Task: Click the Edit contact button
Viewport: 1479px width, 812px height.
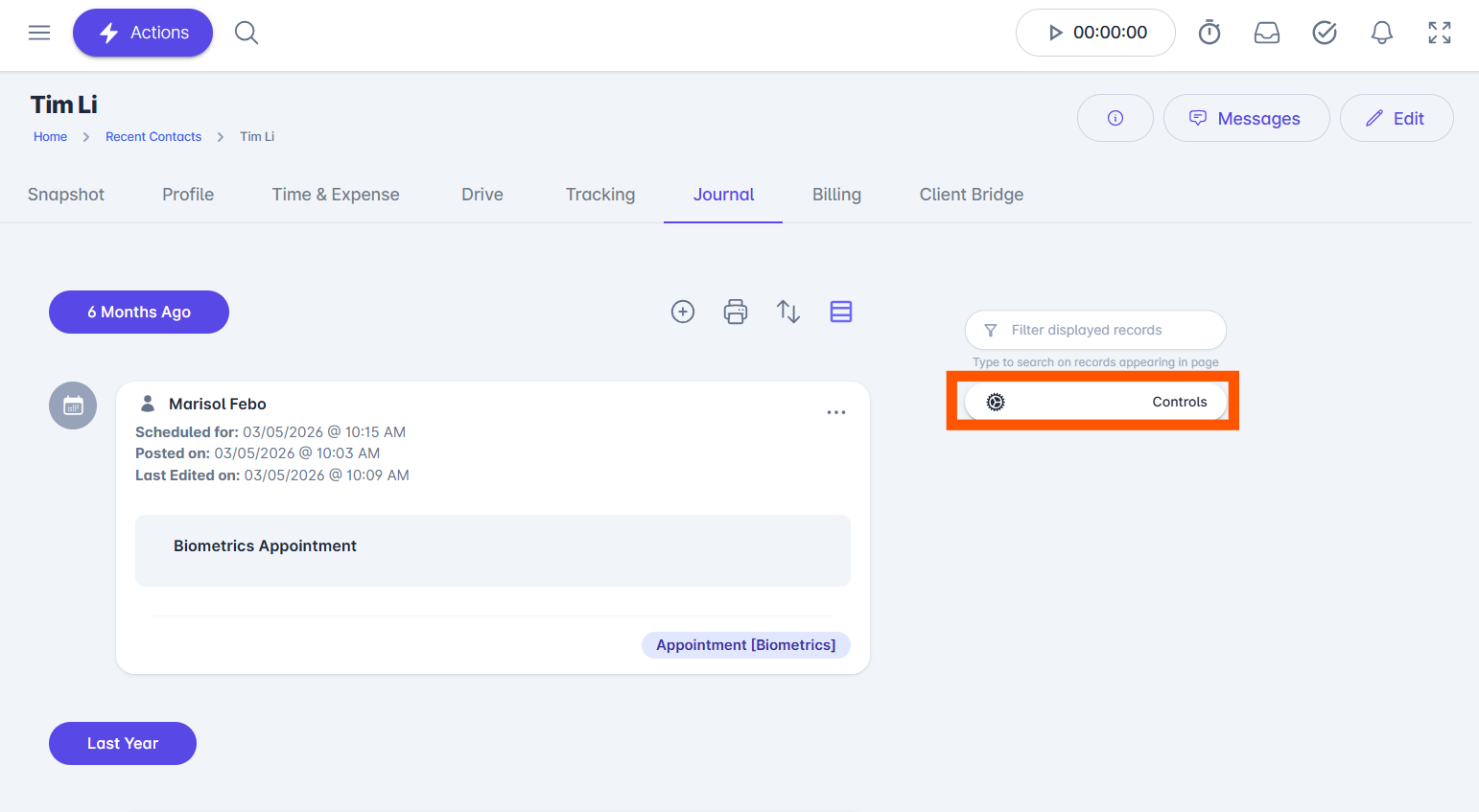Action: (x=1397, y=118)
